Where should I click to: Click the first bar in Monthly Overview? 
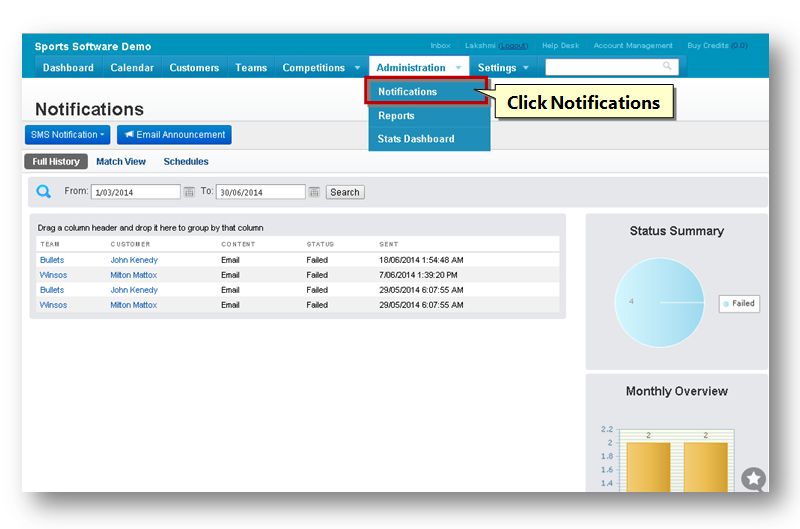pyautogui.click(x=648, y=467)
